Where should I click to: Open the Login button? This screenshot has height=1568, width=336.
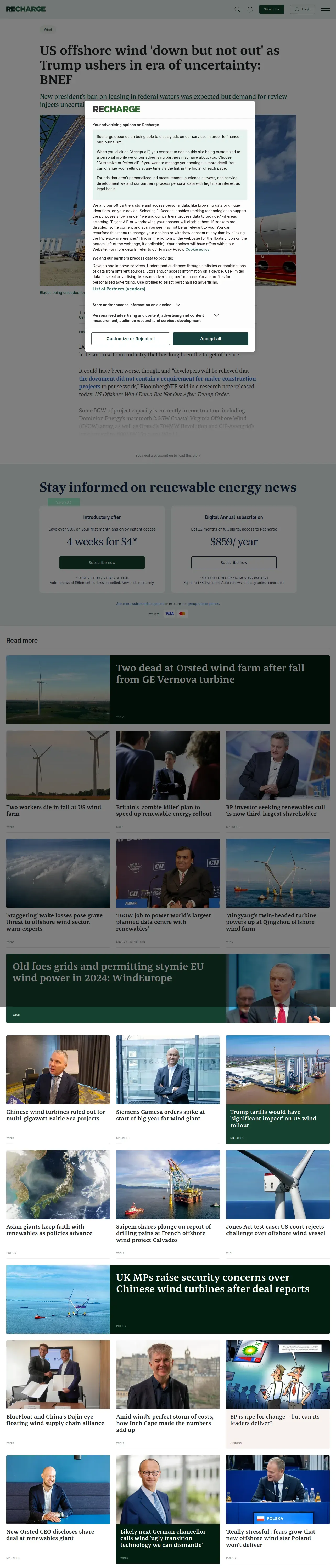click(303, 9)
